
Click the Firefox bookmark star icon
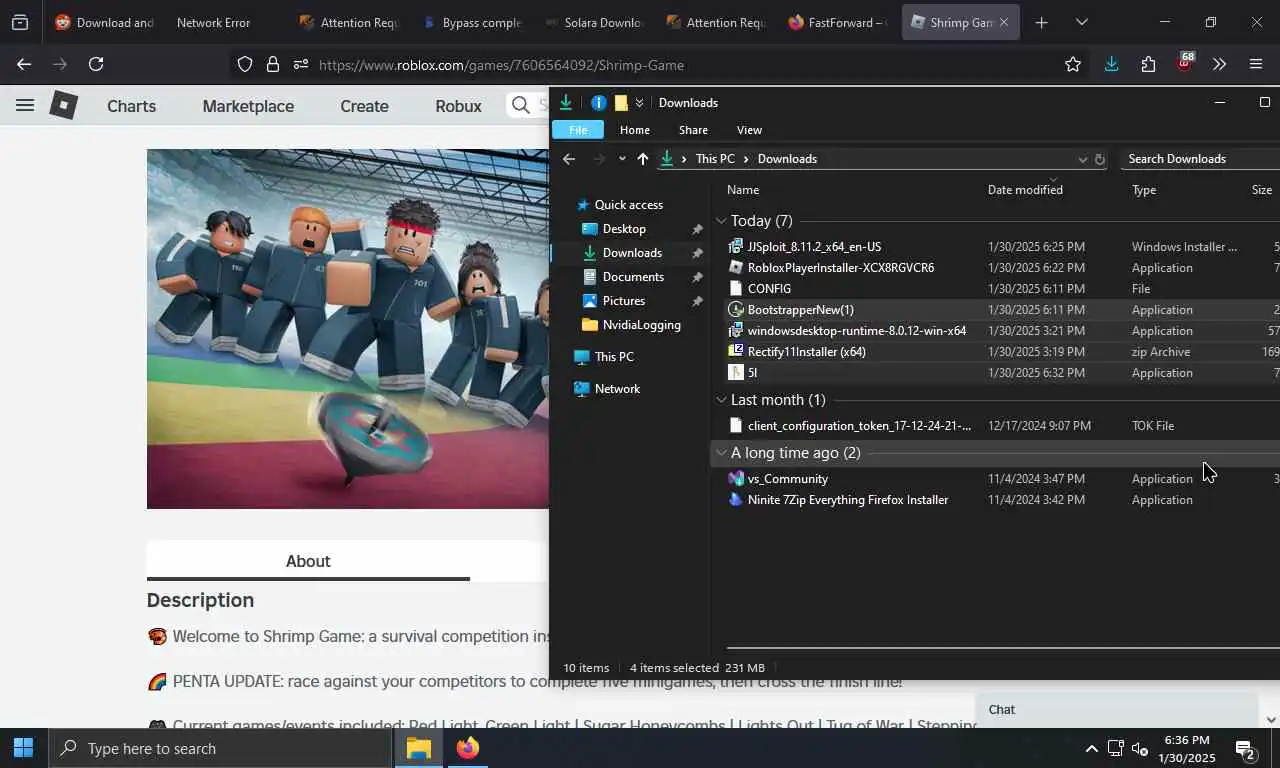[x=1073, y=64]
